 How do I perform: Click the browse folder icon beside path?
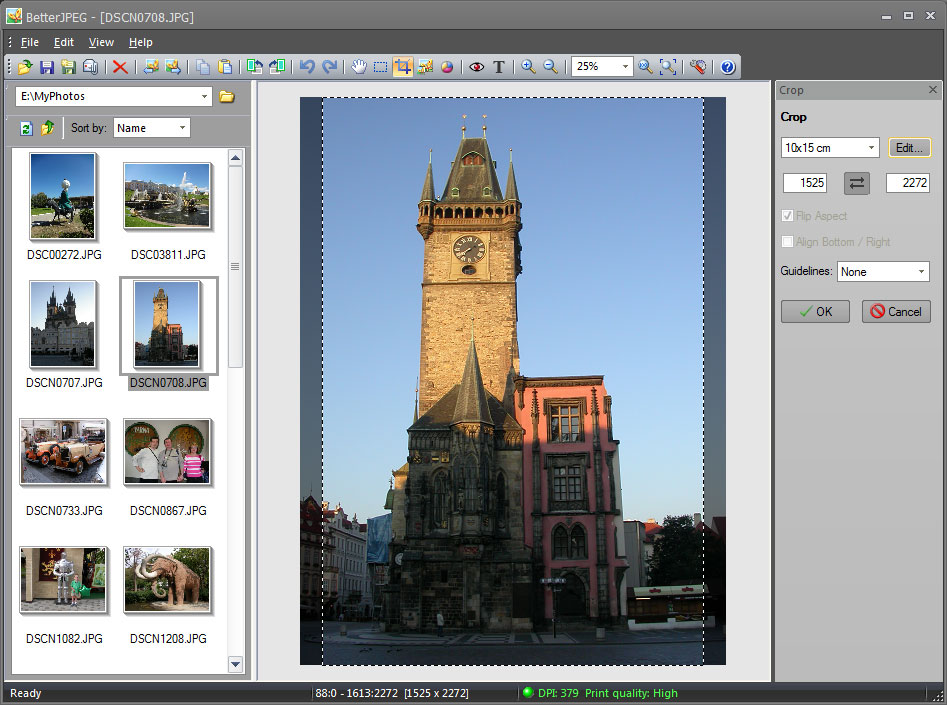[x=227, y=97]
